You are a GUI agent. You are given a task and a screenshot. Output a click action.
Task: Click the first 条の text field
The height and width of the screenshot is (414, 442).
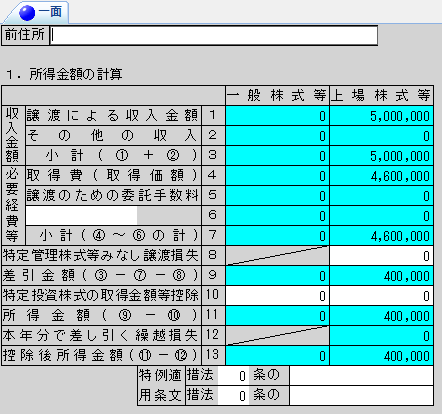(x=361, y=376)
